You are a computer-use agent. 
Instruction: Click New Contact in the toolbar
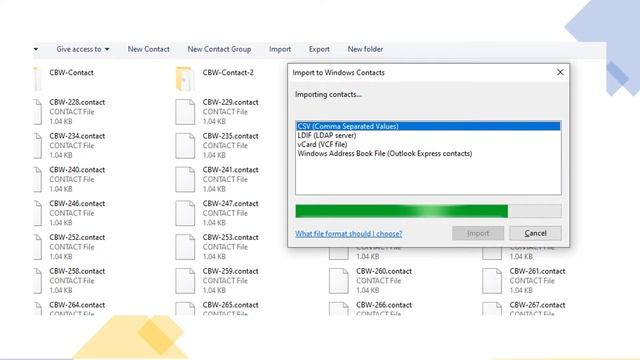tap(149, 49)
